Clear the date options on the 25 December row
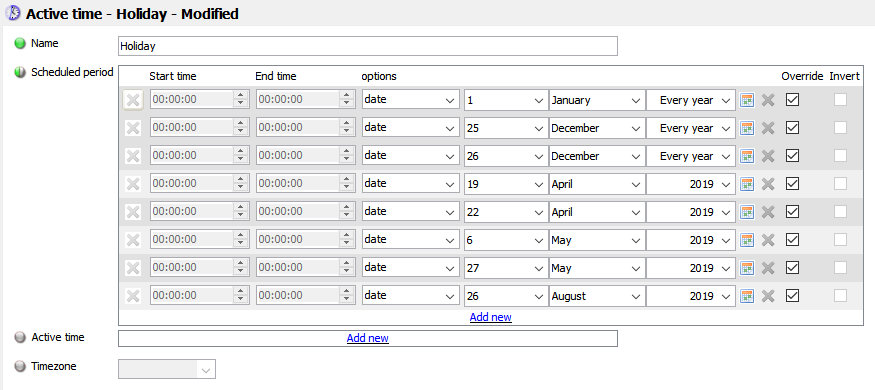The width and height of the screenshot is (875, 390). pos(768,128)
